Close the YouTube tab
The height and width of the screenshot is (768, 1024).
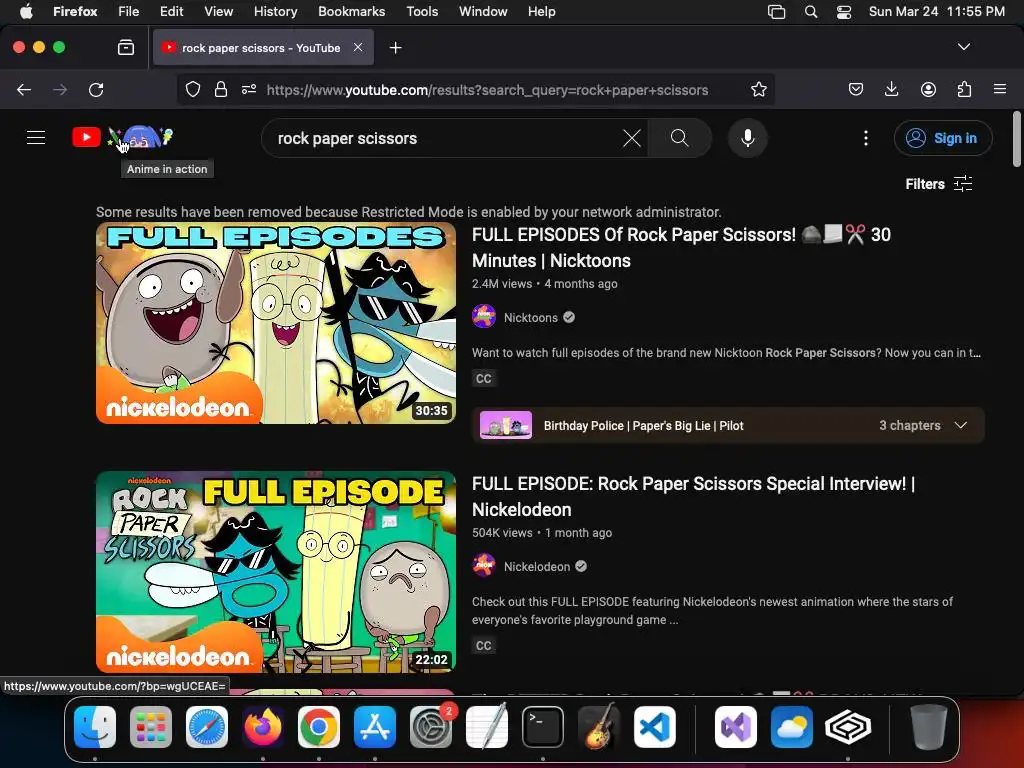pos(358,47)
